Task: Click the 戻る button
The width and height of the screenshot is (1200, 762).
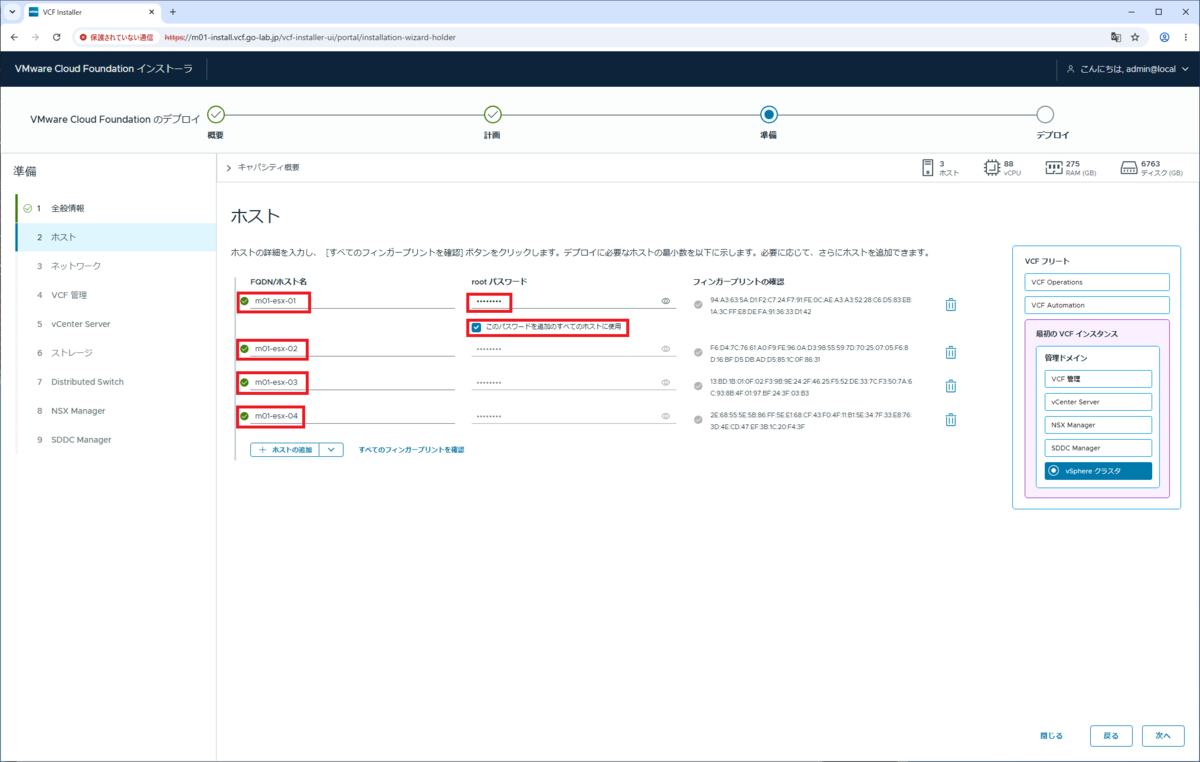Action: (1111, 735)
